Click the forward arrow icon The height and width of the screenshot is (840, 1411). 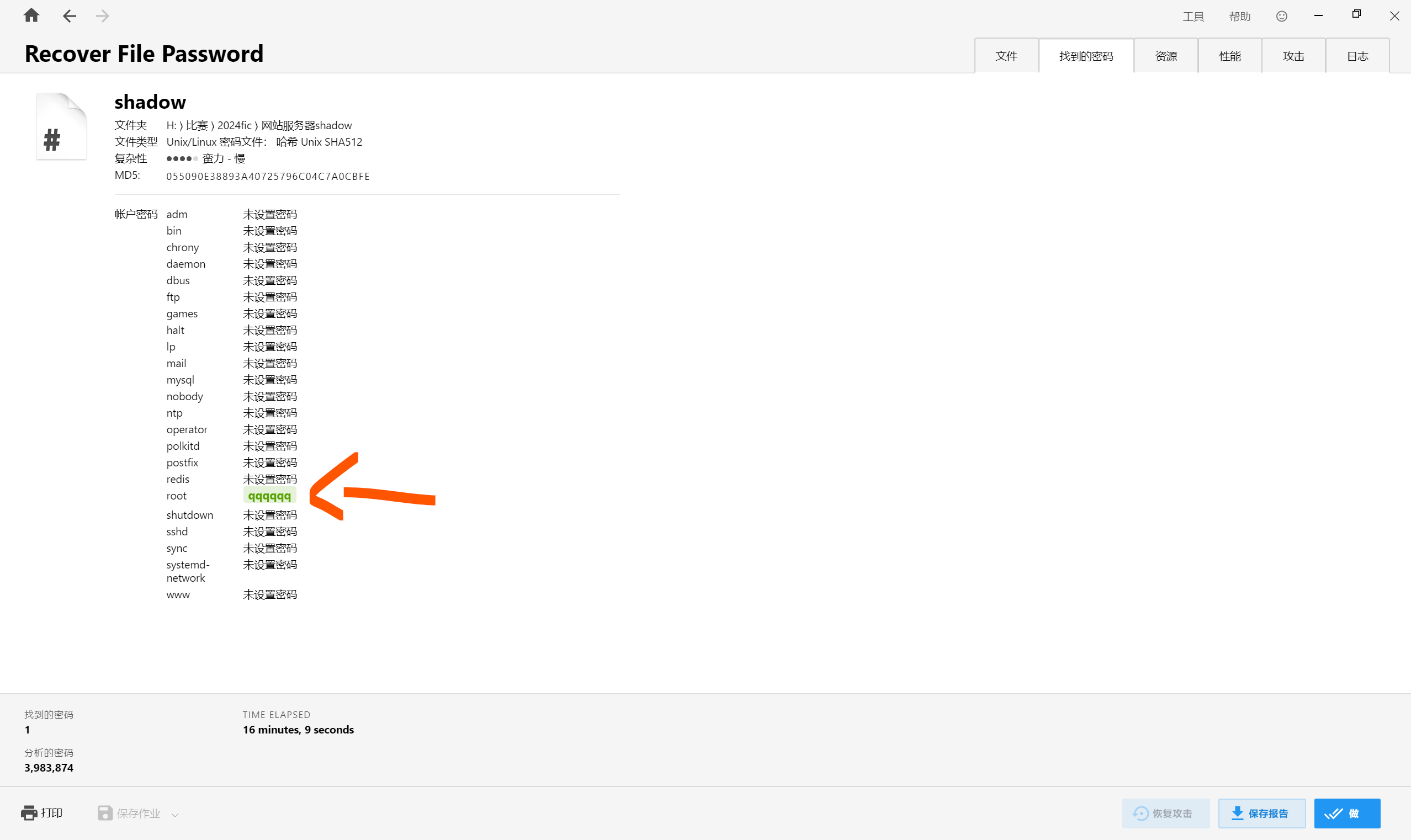(103, 16)
